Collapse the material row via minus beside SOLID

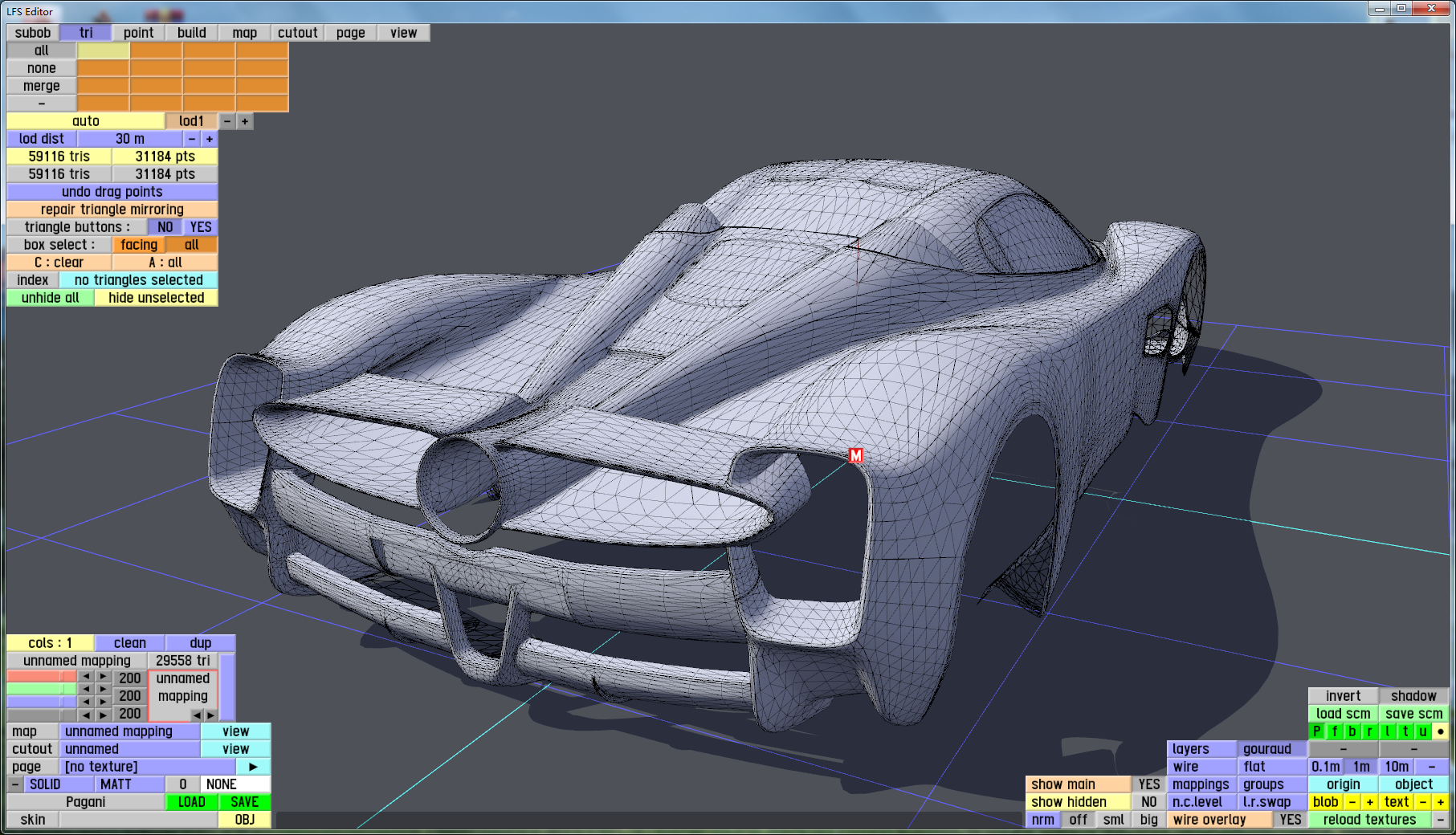pos(15,784)
